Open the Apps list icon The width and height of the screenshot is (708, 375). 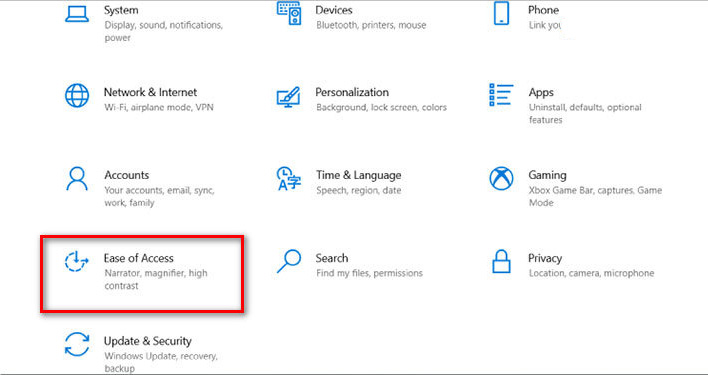[x=501, y=95]
